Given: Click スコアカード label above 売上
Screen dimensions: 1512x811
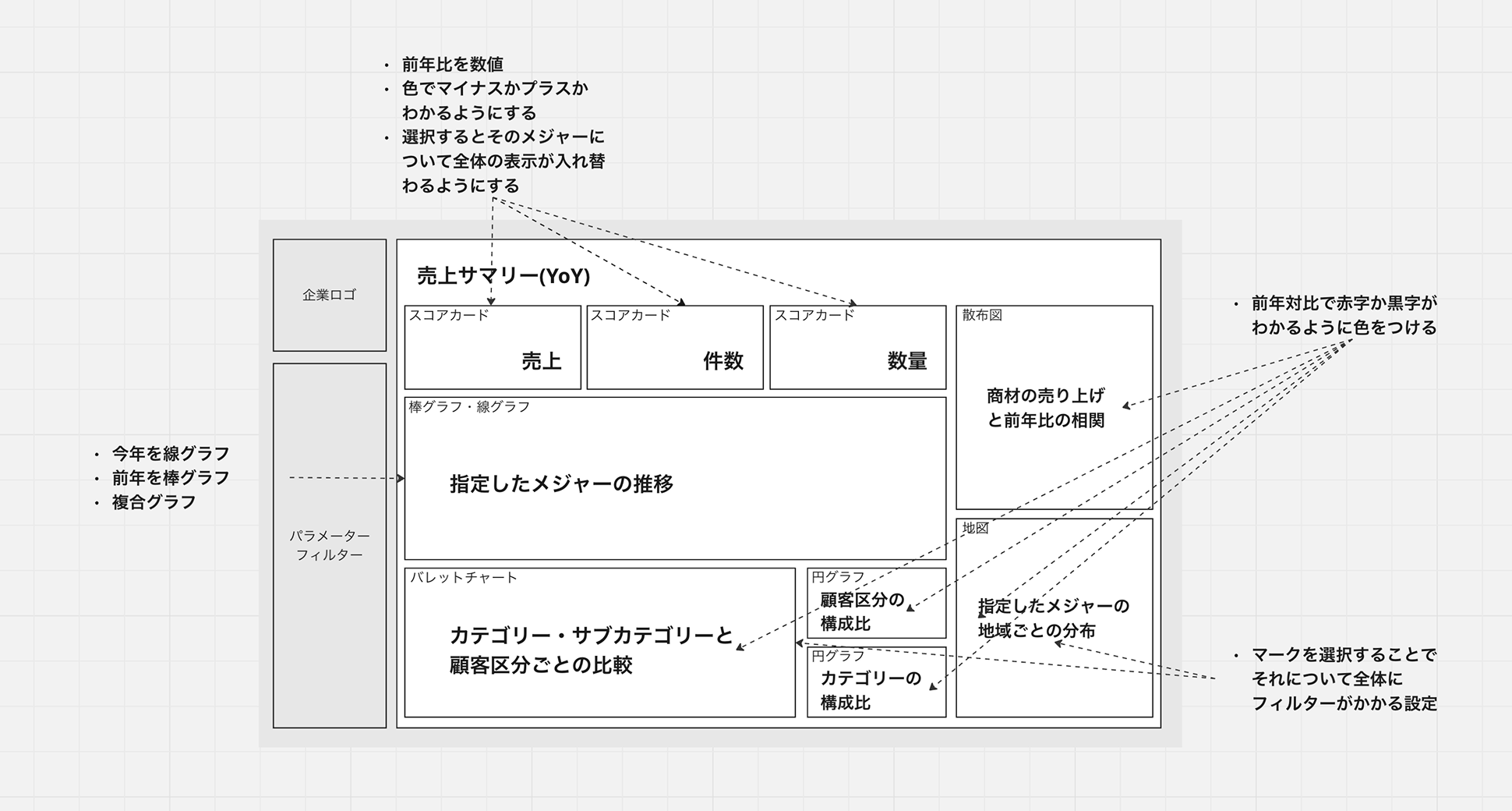Looking at the screenshot, I should (x=450, y=315).
